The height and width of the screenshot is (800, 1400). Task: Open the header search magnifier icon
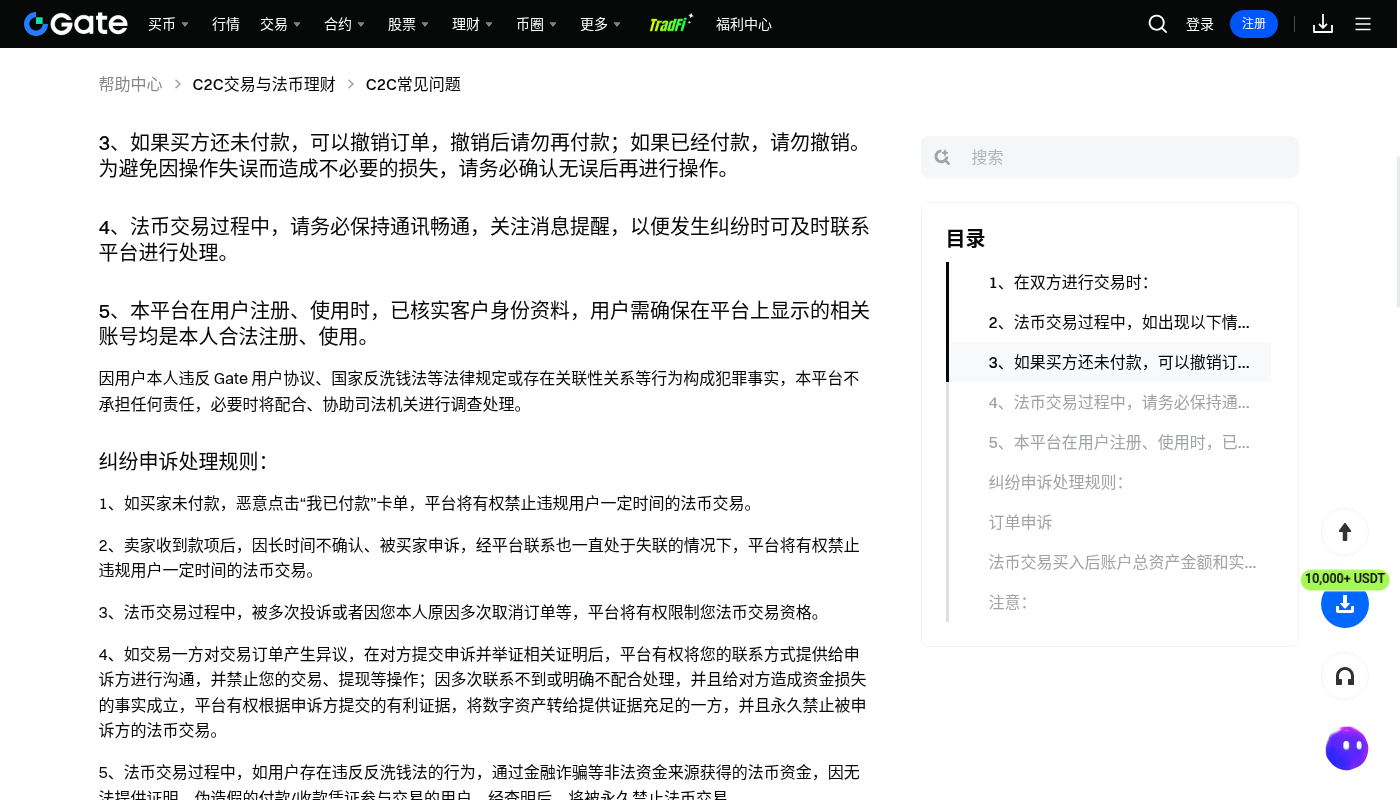click(x=1158, y=24)
